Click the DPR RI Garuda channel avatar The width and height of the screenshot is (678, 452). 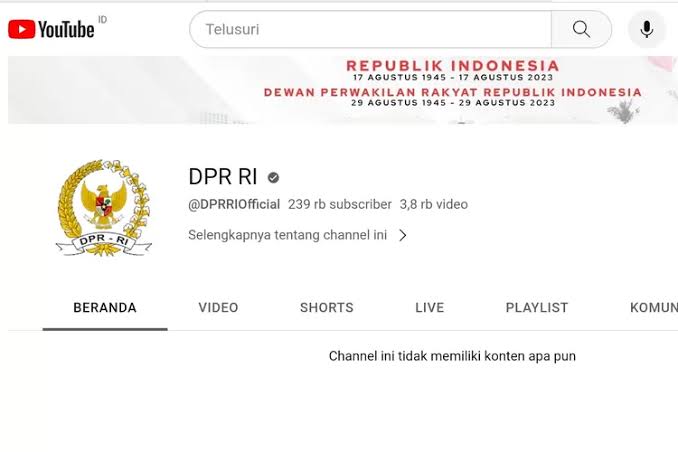[103, 207]
